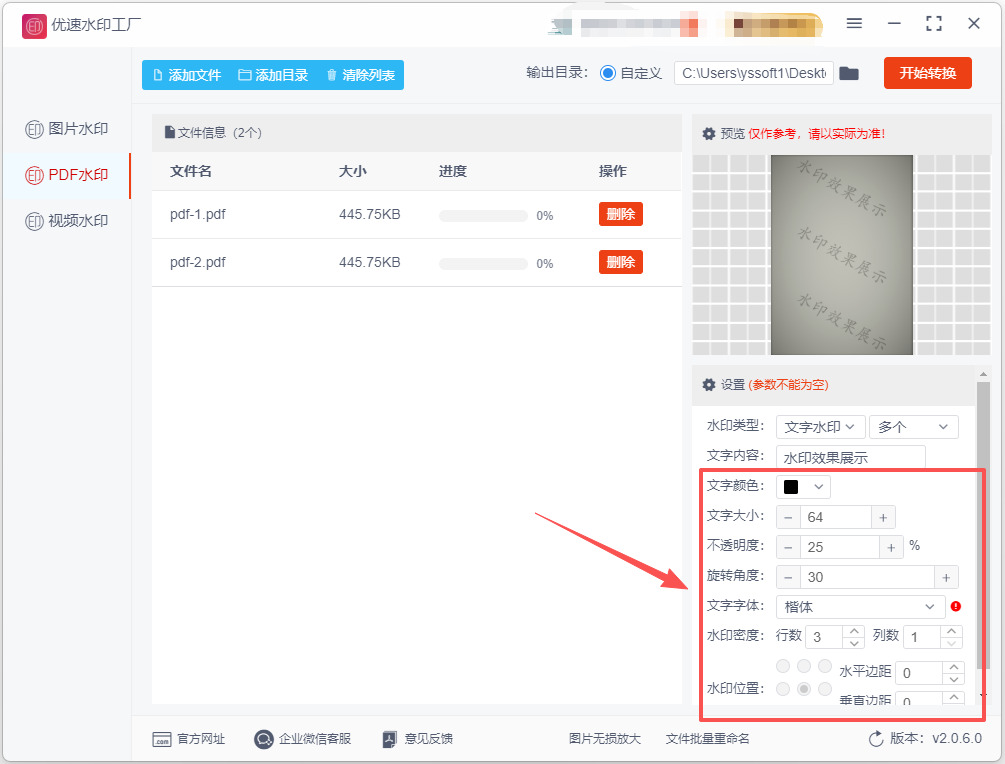Click the 预览 gear icon

[708, 133]
